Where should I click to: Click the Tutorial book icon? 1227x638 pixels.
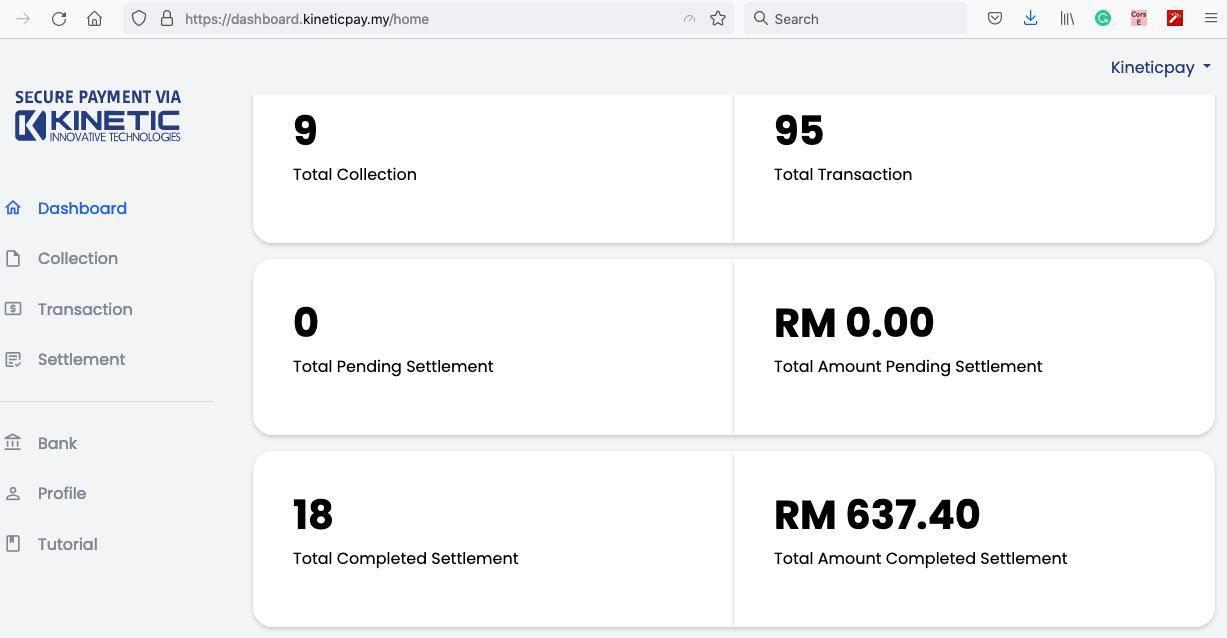tap(13, 544)
